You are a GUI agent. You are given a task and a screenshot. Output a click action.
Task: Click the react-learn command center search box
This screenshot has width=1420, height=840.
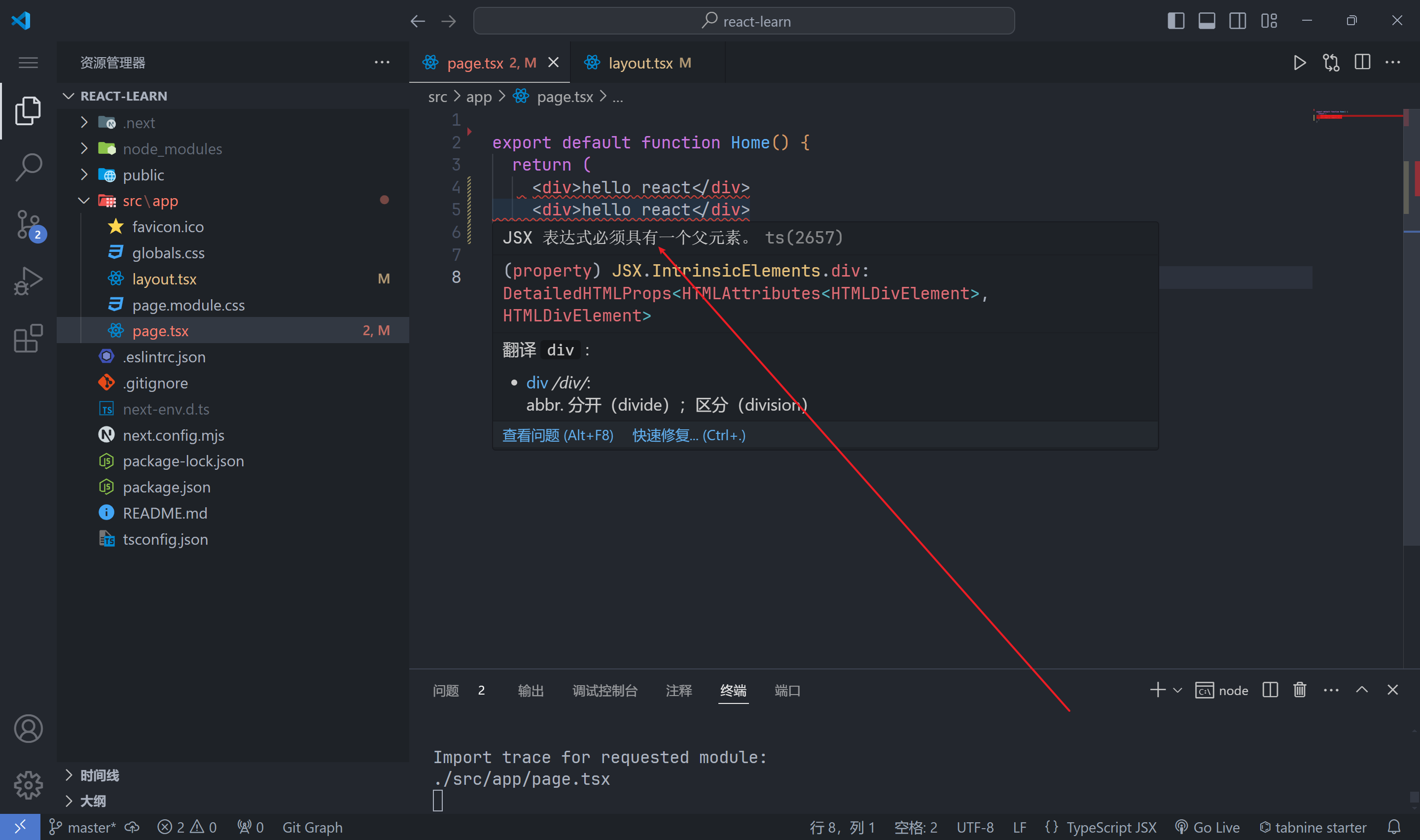tap(743, 21)
